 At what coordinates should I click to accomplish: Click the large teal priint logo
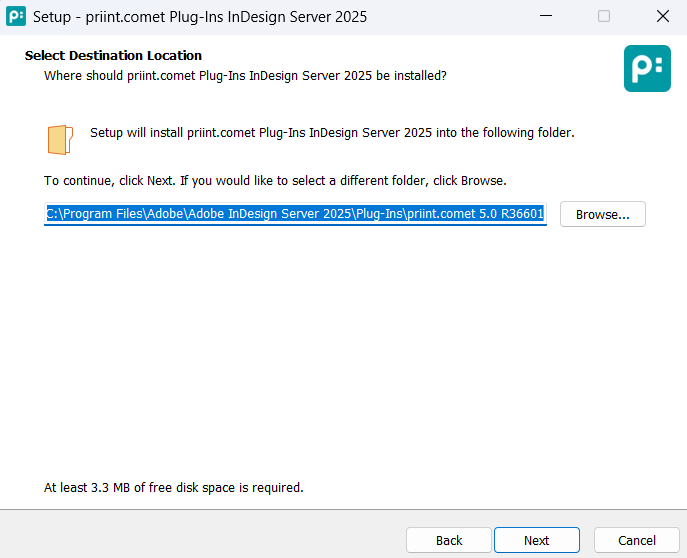[647, 68]
